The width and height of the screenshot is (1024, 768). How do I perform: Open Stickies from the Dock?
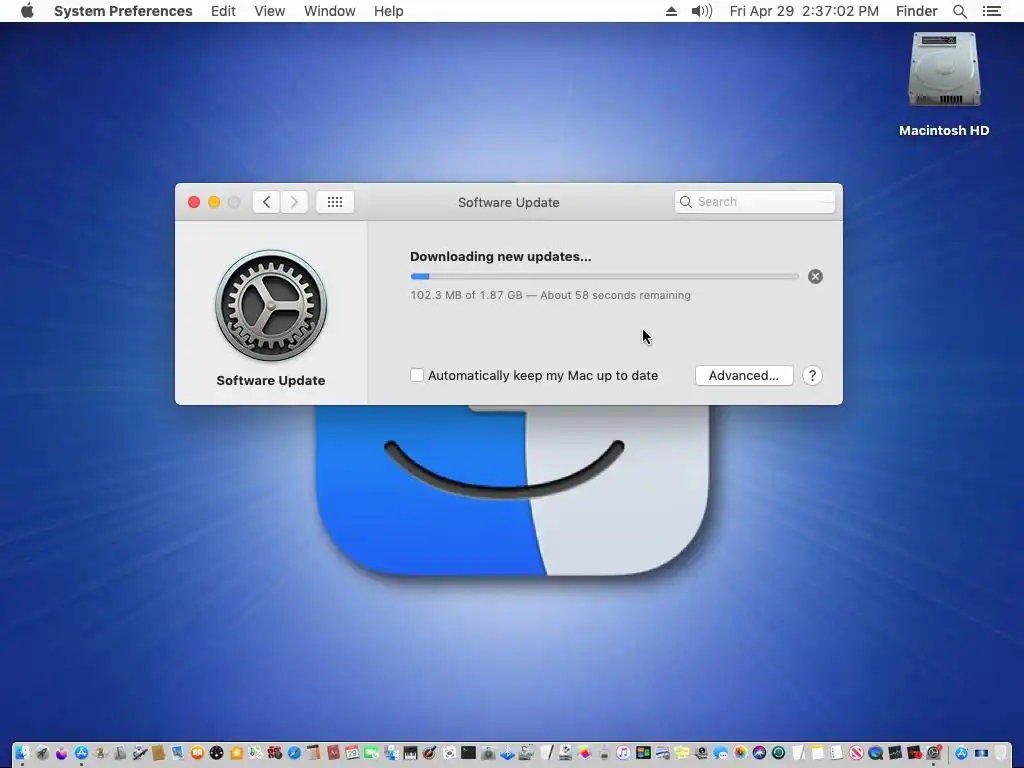[682, 753]
